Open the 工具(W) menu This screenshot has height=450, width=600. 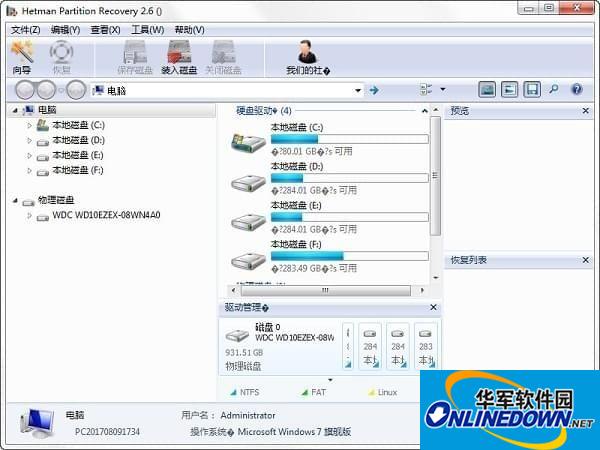pyautogui.click(x=148, y=30)
